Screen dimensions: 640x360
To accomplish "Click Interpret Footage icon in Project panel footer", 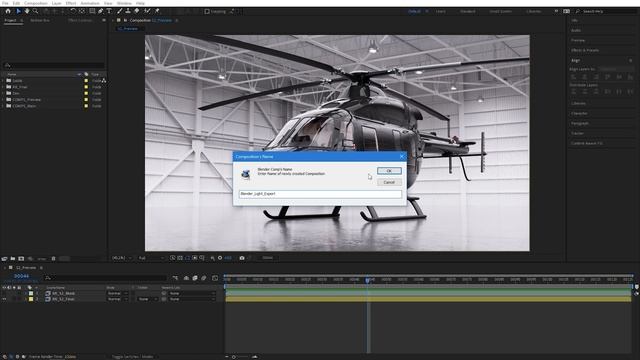I will (4, 258).
